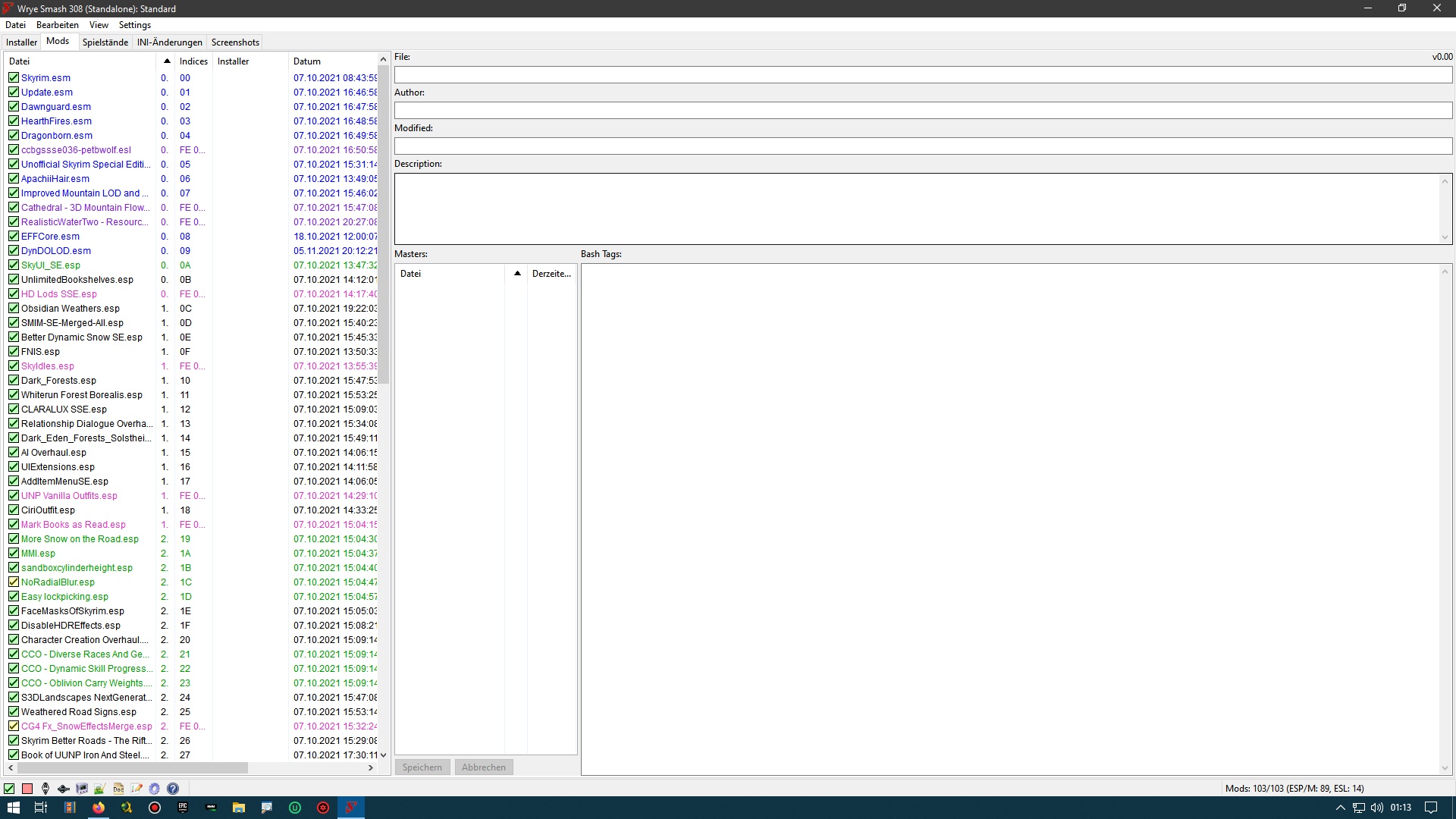The width and height of the screenshot is (1456, 819).
Task: Click the mod list scroll-down arrow
Action: [x=383, y=755]
